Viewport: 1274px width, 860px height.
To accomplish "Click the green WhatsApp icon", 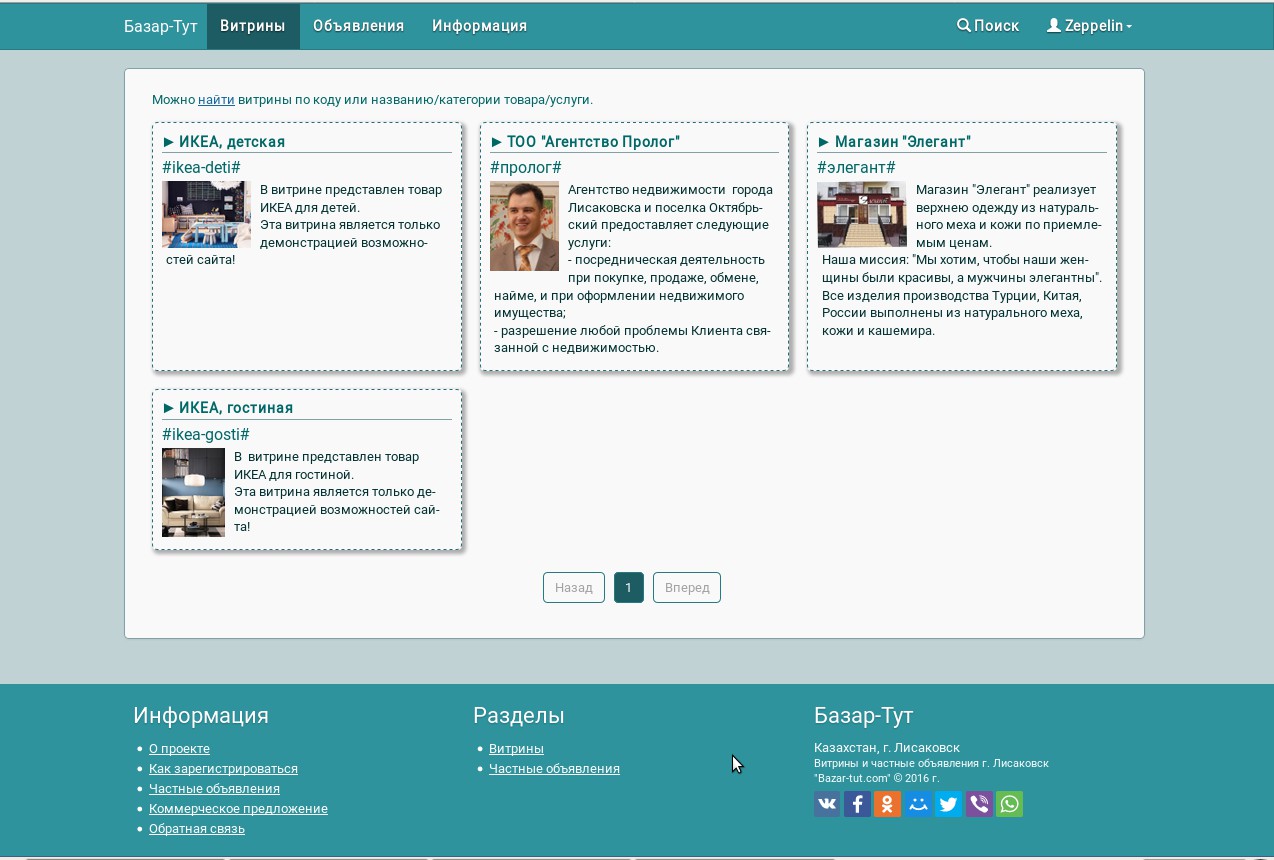I will (1009, 804).
